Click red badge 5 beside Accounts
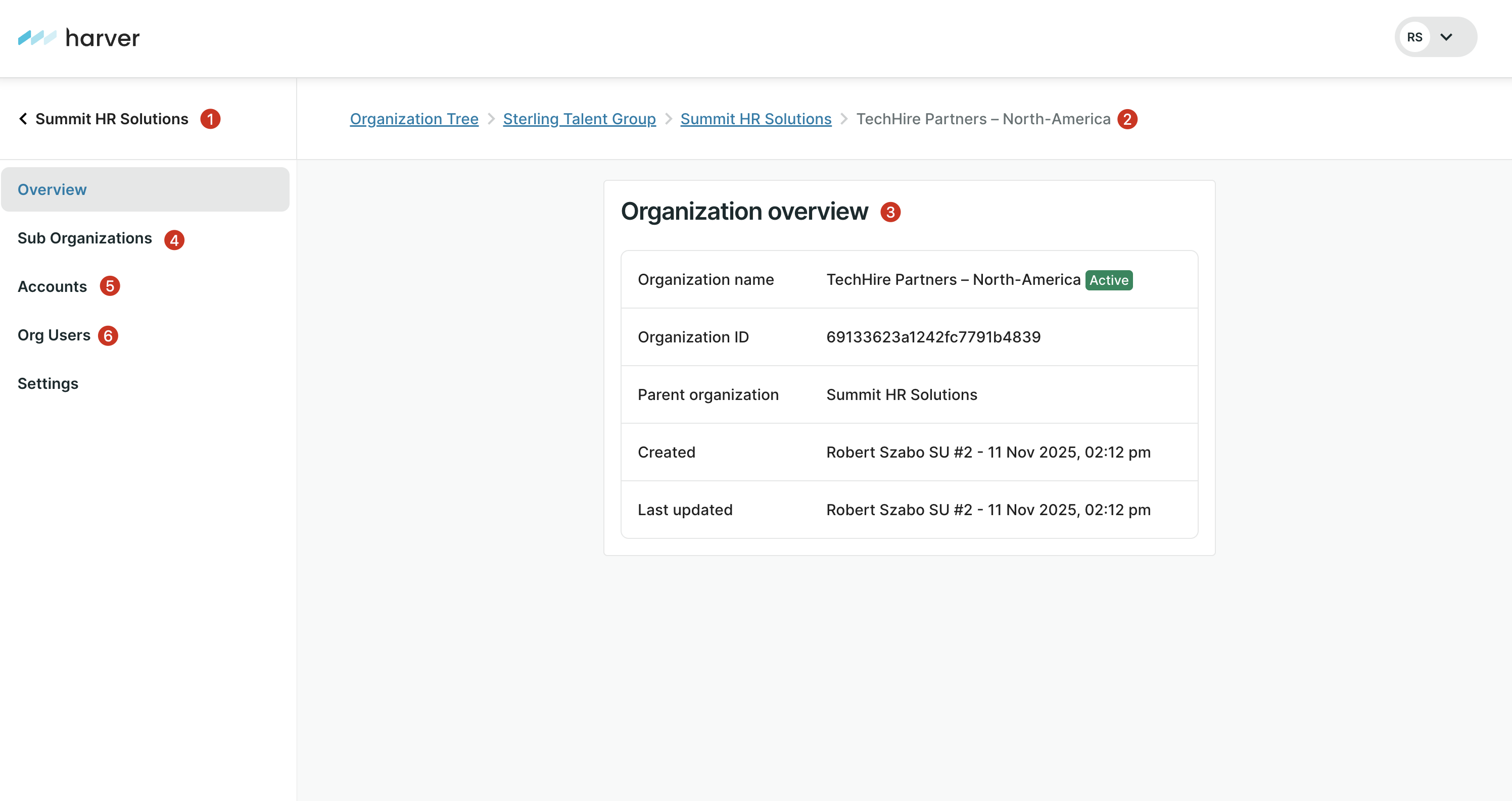This screenshot has width=1512, height=801. tap(110, 286)
